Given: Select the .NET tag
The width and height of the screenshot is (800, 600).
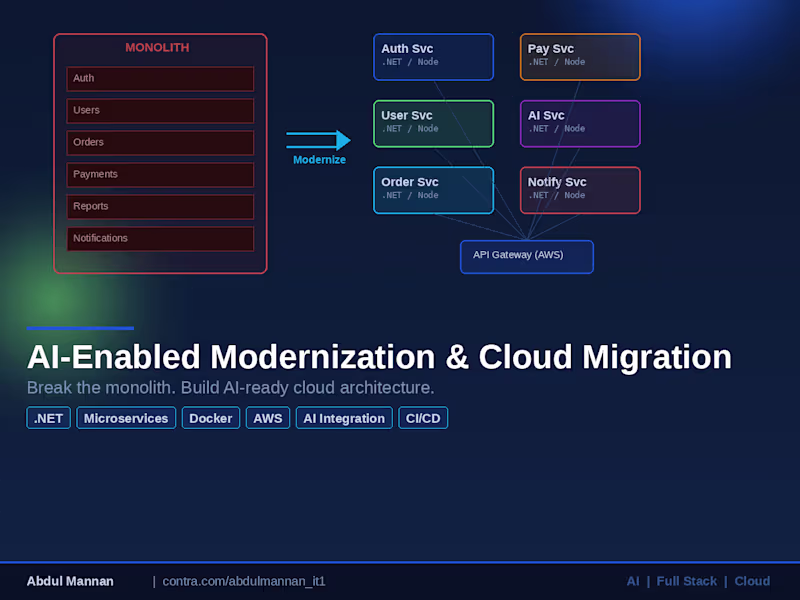Looking at the screenshot, I should coord(48,418).
